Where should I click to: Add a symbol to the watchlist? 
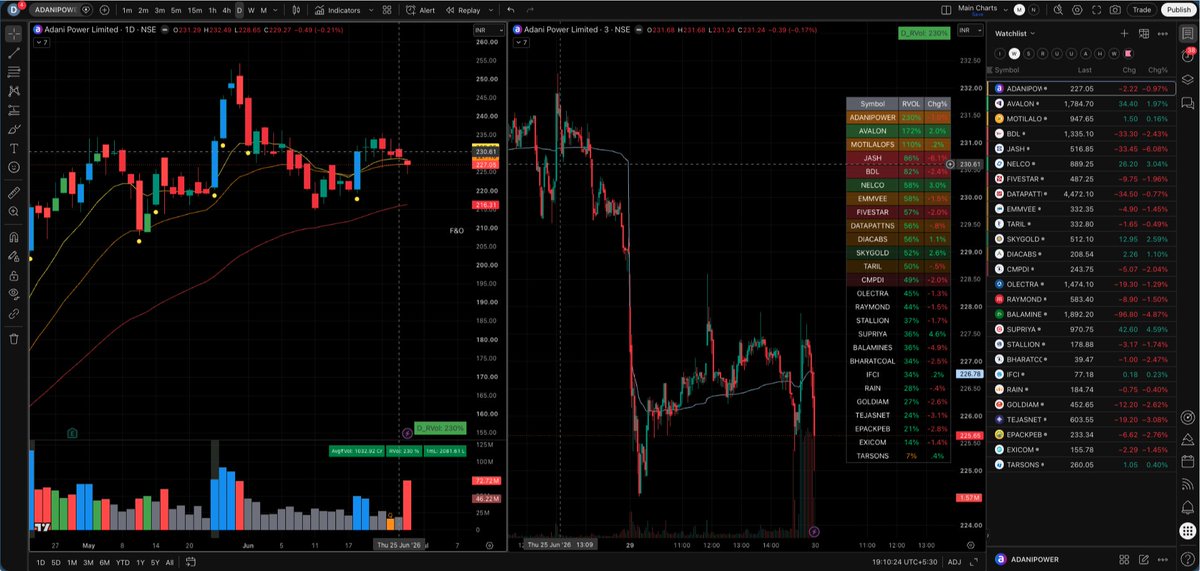[1124, 33]
